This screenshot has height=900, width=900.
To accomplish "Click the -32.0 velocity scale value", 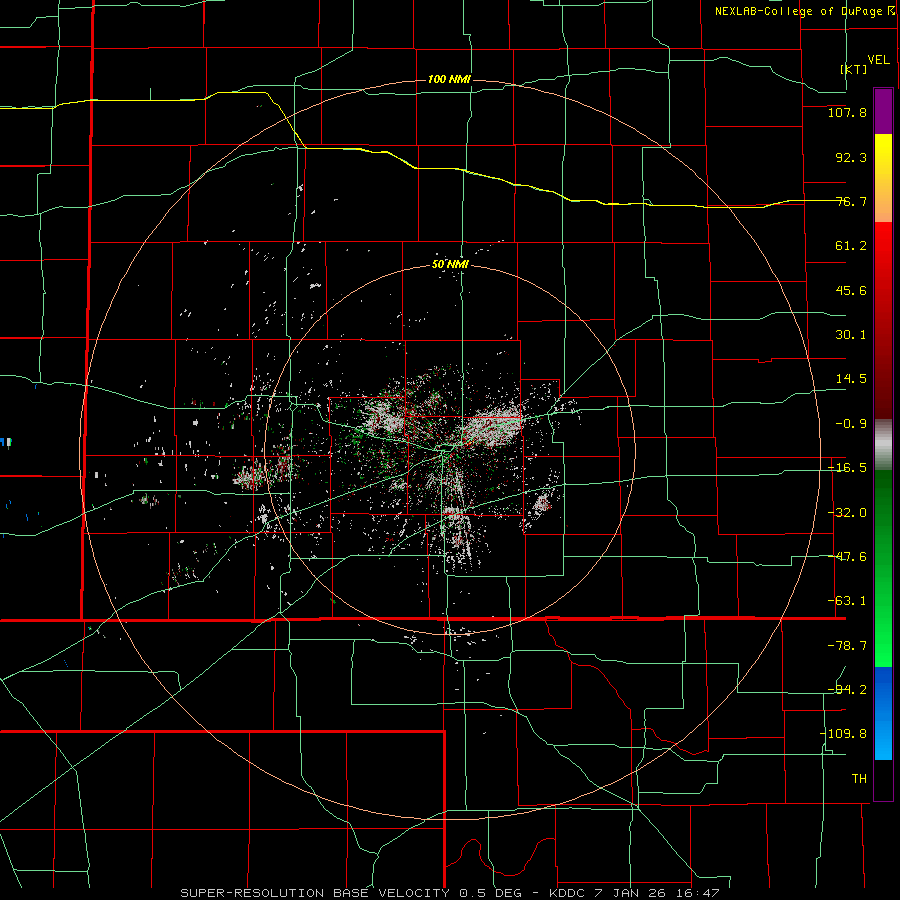I will click(847, 513).
